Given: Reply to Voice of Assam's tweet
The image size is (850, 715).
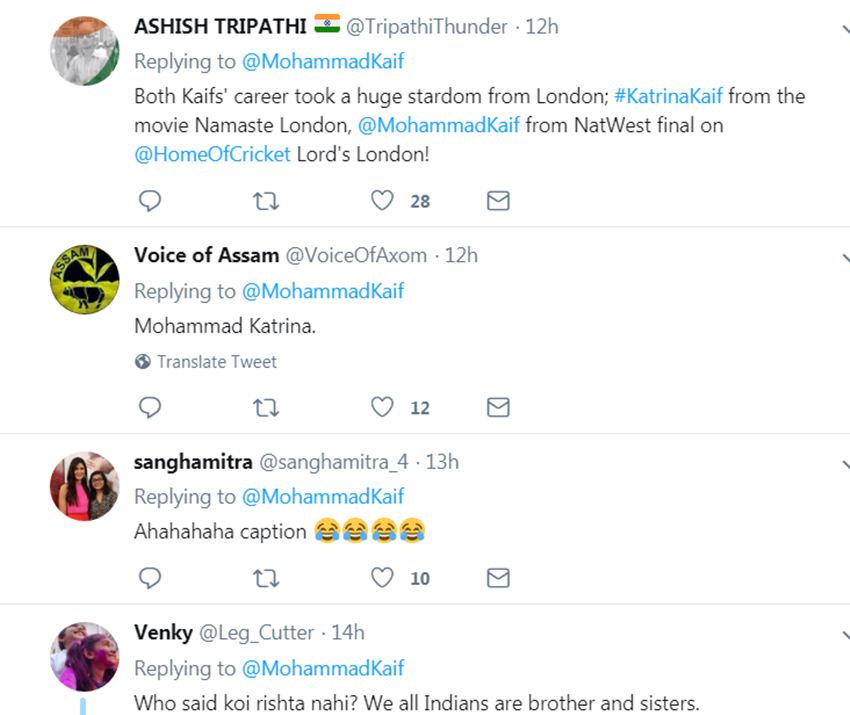Looking at the screenshot, I should point(149,407).
